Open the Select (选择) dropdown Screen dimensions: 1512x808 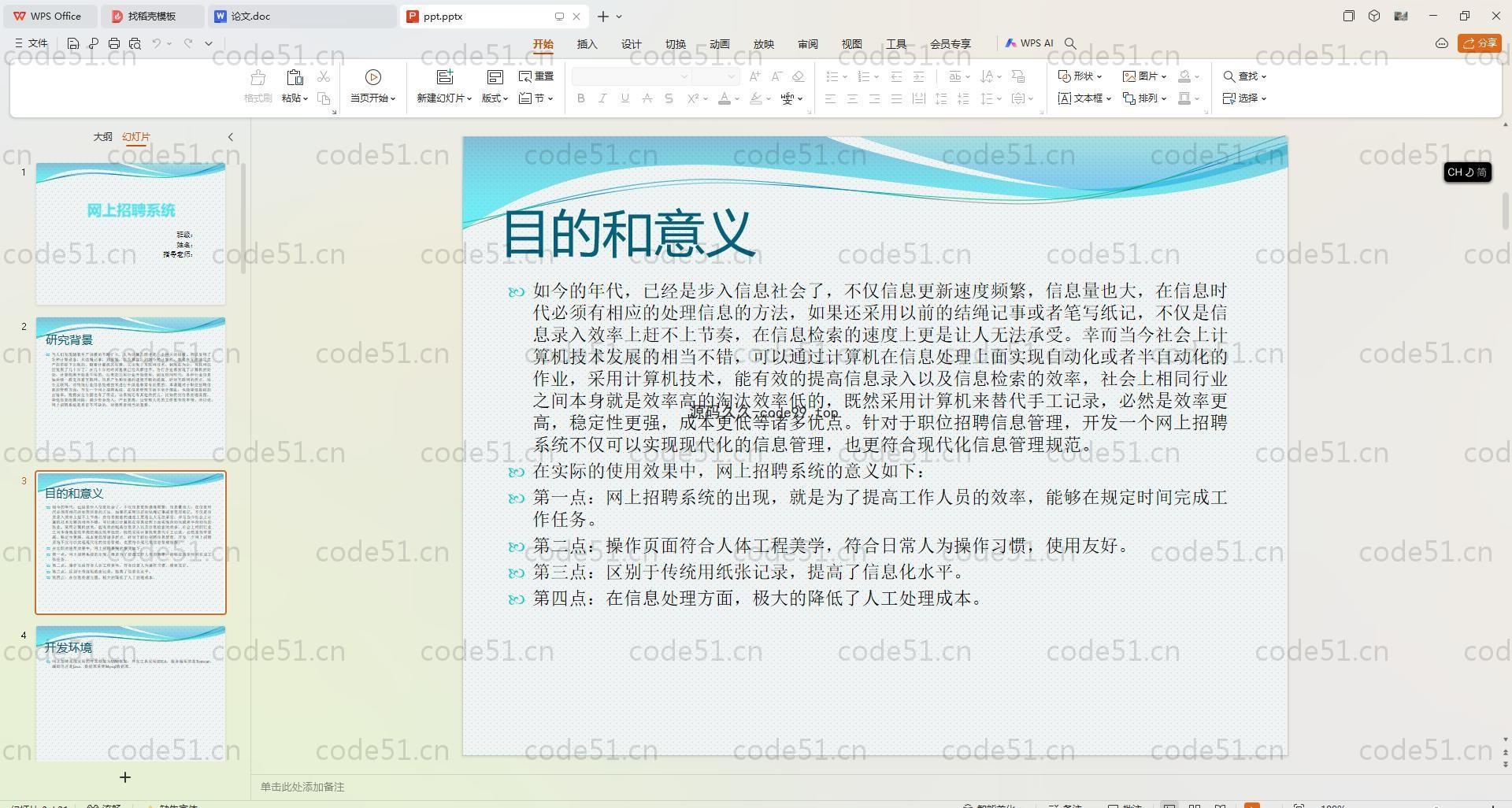point(1245,98)
